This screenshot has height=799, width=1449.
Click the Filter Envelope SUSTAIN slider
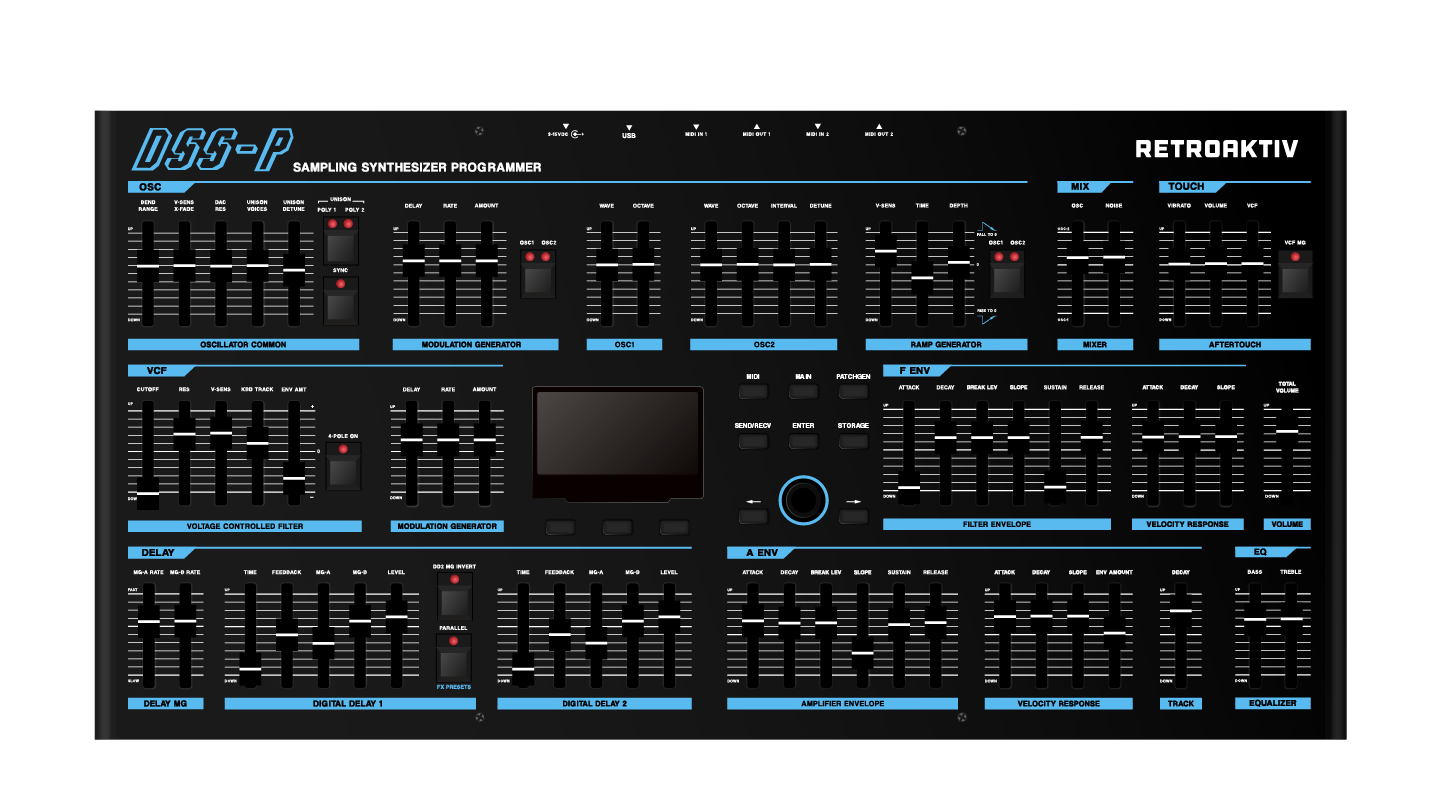pos(1055,452)
